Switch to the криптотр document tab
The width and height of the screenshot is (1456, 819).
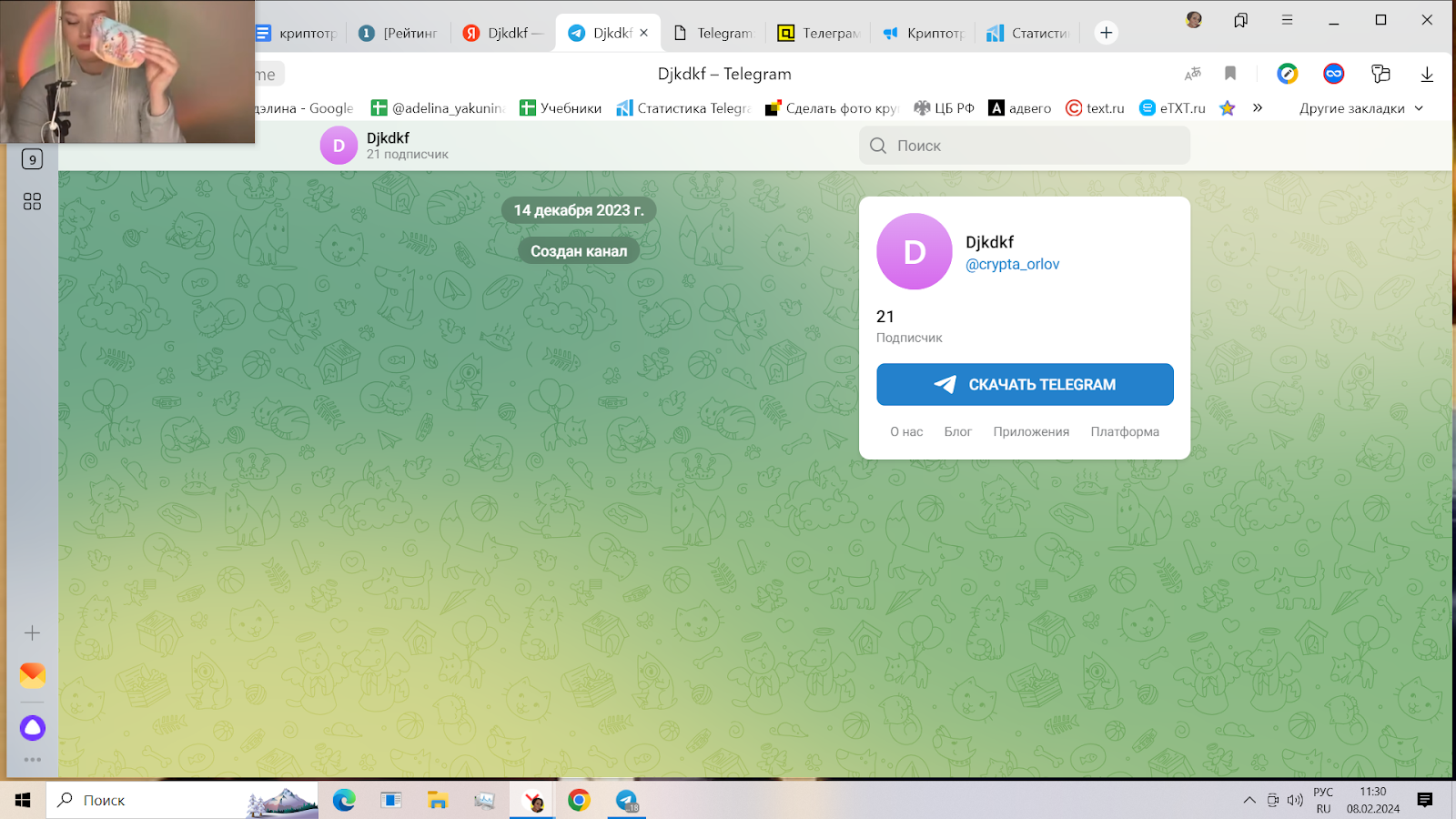pos(296,33)
